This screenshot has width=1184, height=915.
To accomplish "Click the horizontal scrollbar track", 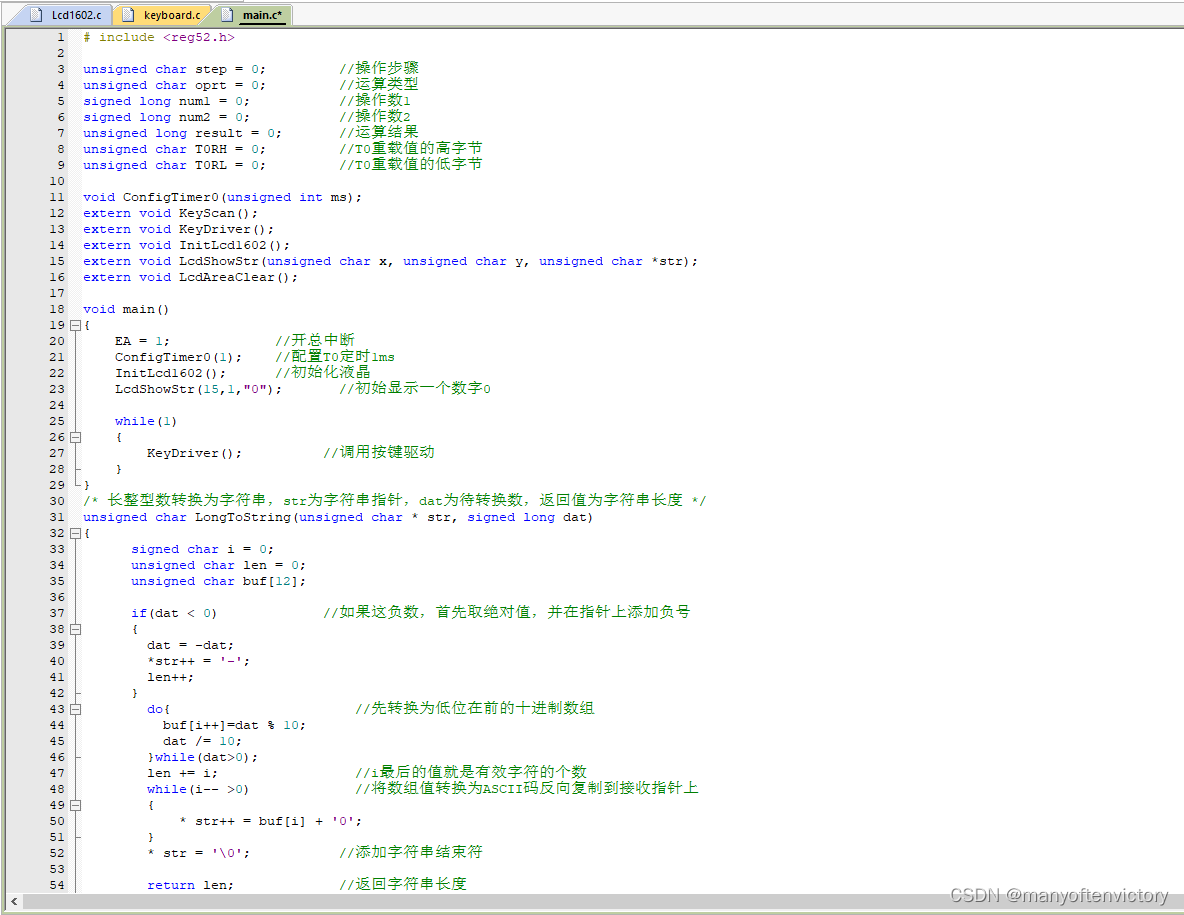I will coord(603,901).
